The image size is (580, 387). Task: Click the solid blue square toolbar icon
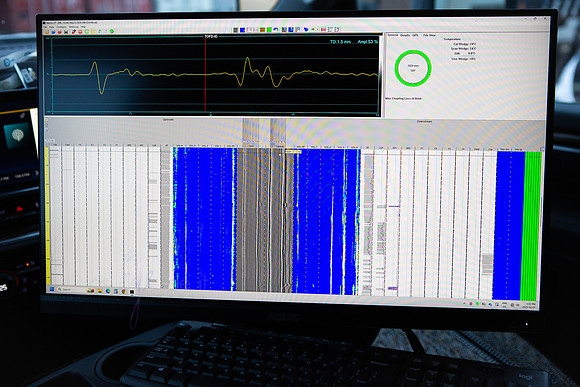(242, 30)
